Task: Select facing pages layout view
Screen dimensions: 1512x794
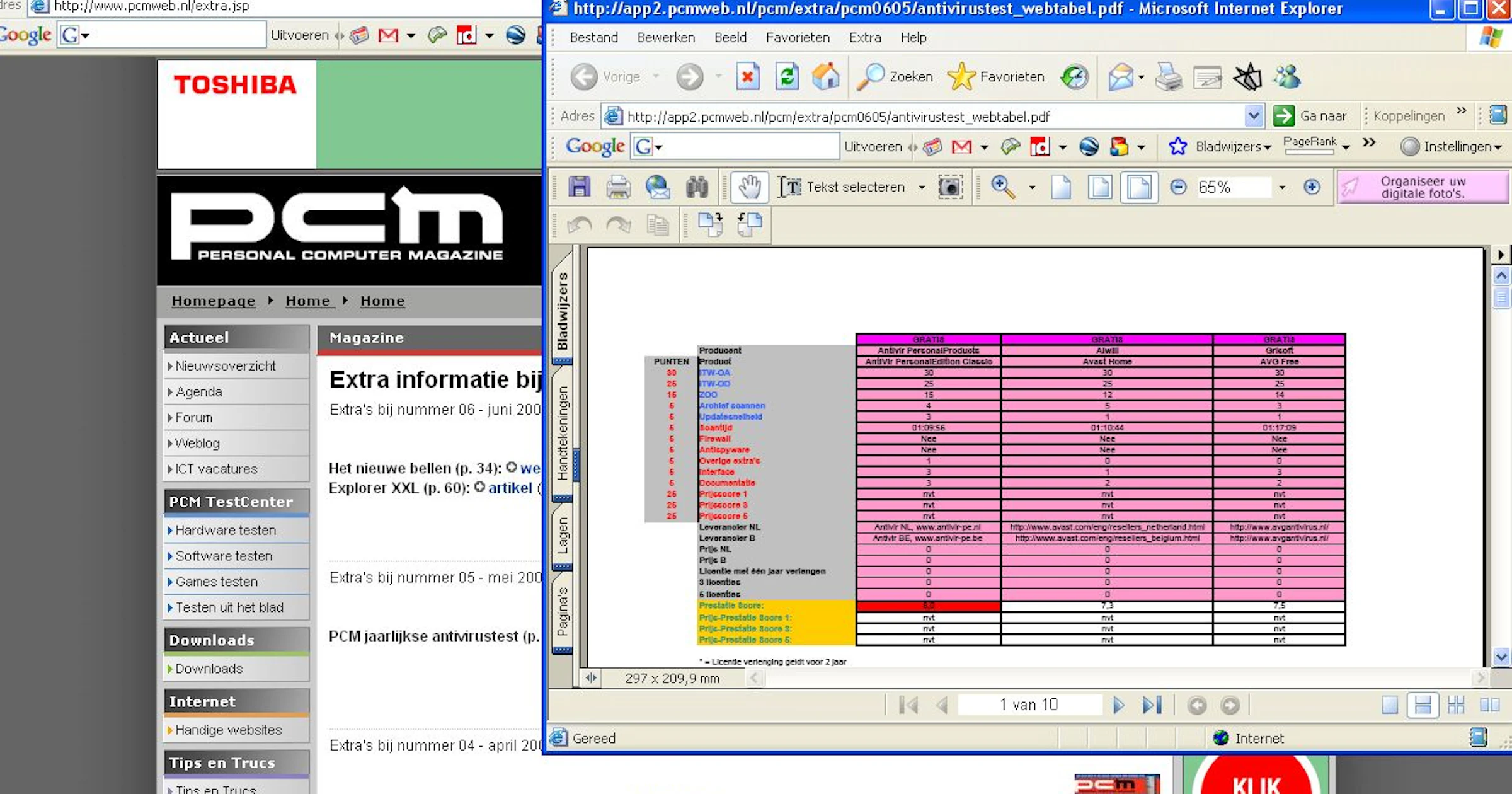Action: (x=1490, y=705)
